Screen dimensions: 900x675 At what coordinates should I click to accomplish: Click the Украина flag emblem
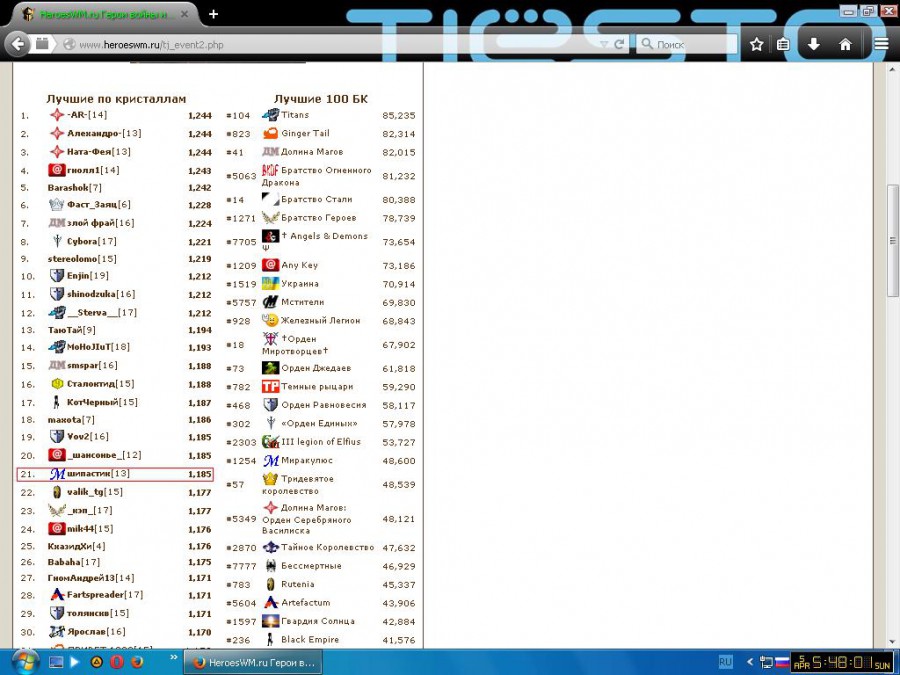point(270,283)
